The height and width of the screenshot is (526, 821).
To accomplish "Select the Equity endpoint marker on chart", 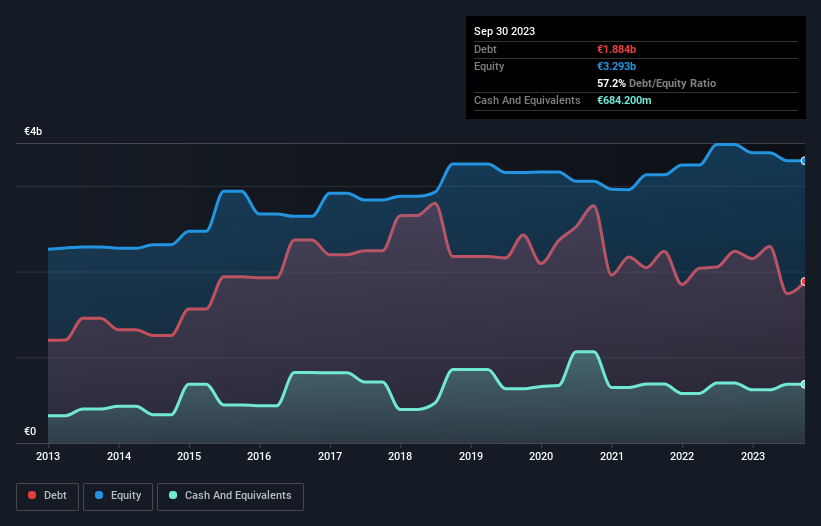I will point(804,161).
